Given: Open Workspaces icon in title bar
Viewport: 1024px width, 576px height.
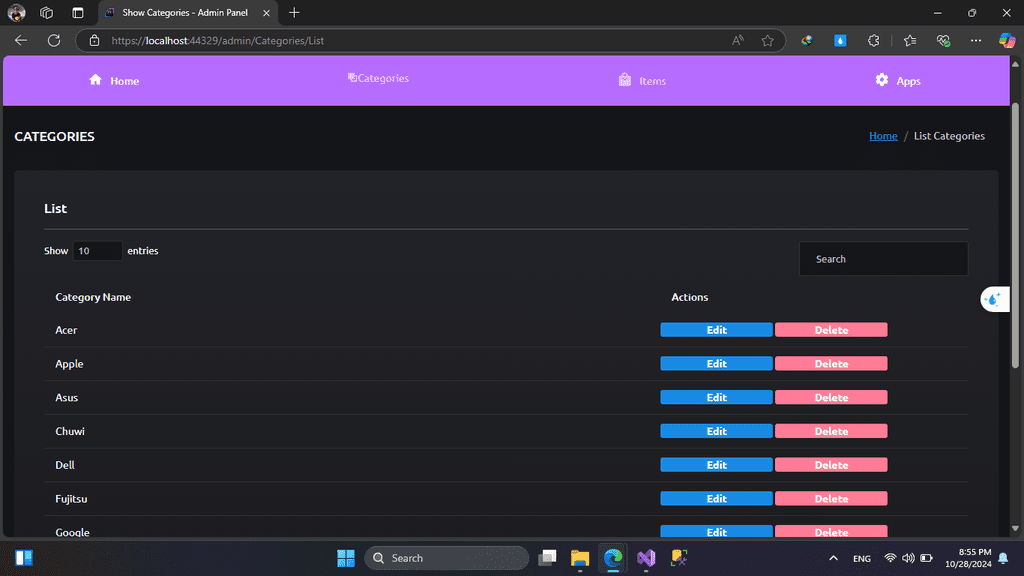Looking at the screenshot, I should click(x=46, y=12).
